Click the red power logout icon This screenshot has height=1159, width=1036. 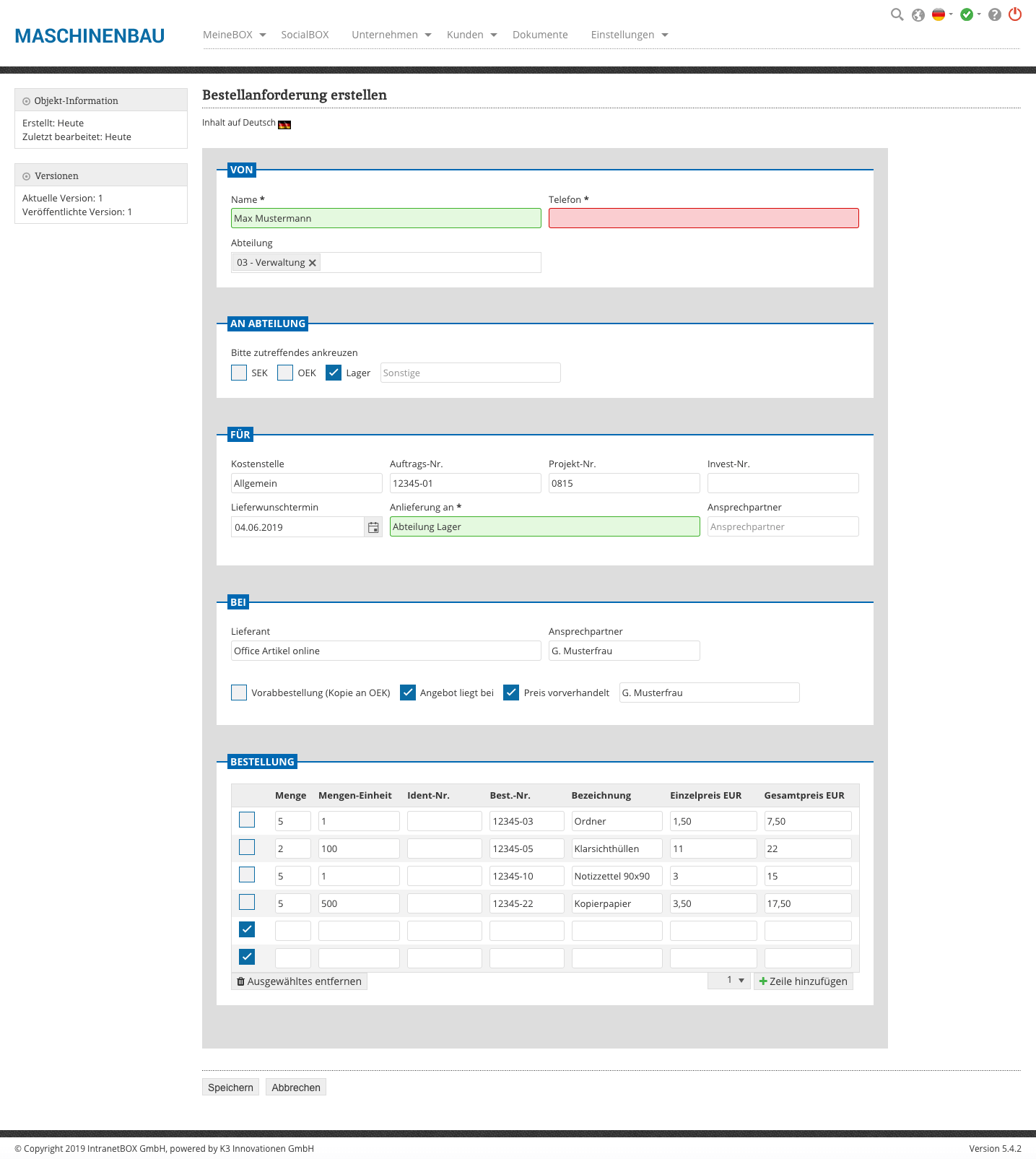pos(1015,14)
